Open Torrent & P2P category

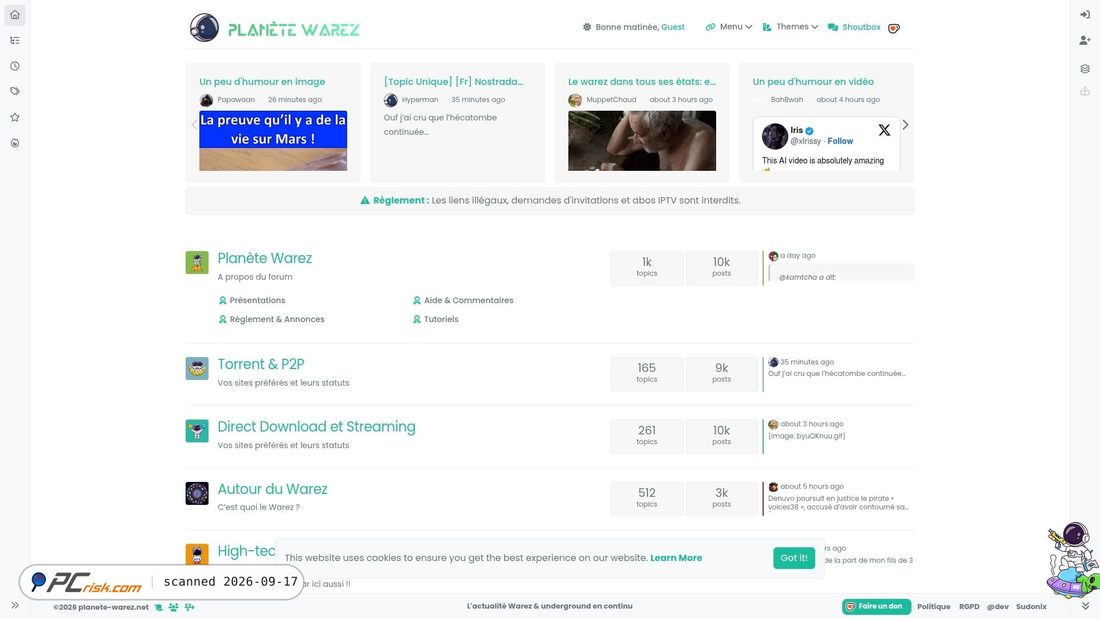pos(260,364)
